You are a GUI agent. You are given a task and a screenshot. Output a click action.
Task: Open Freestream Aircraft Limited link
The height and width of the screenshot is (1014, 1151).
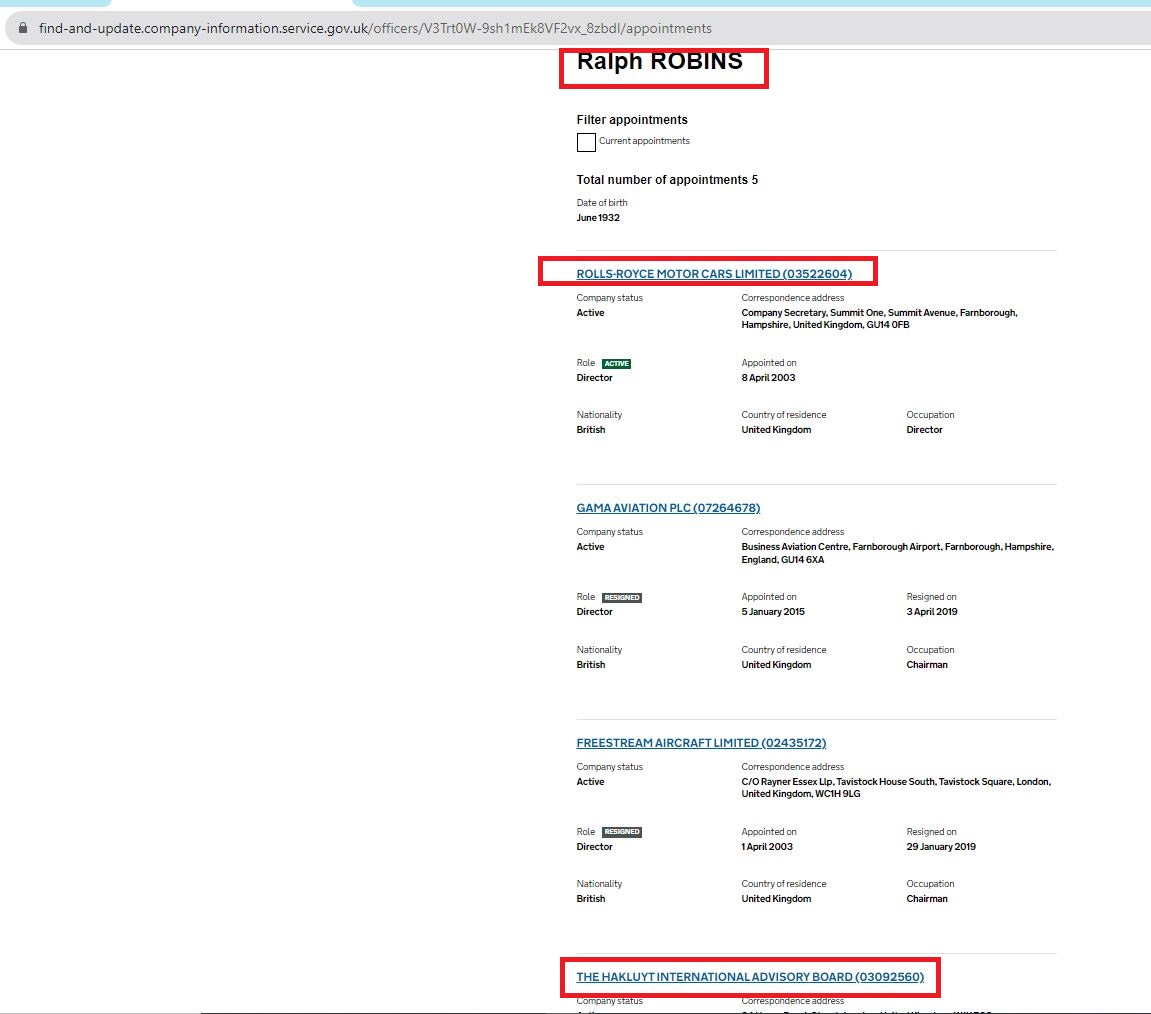click(701, 743)
